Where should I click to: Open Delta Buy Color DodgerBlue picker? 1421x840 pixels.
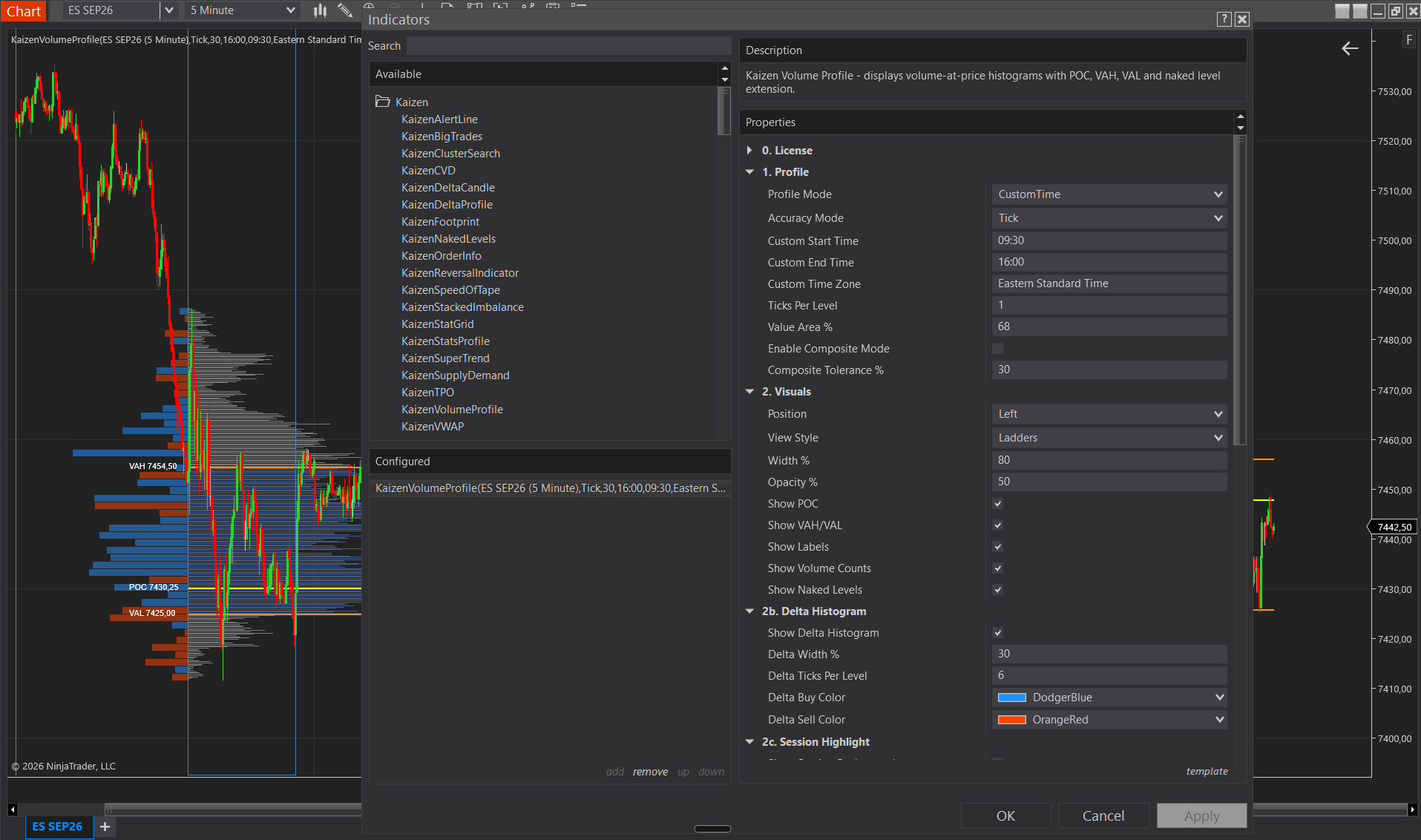(x=1109, y=698)
